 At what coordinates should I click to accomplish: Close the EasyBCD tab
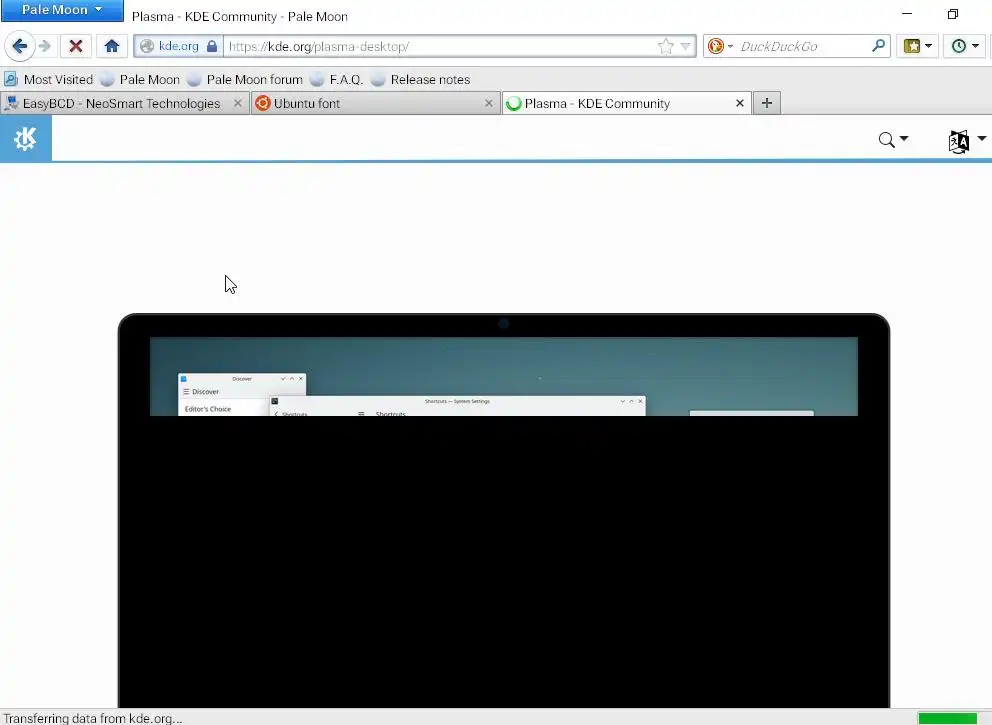pos(237,103)
